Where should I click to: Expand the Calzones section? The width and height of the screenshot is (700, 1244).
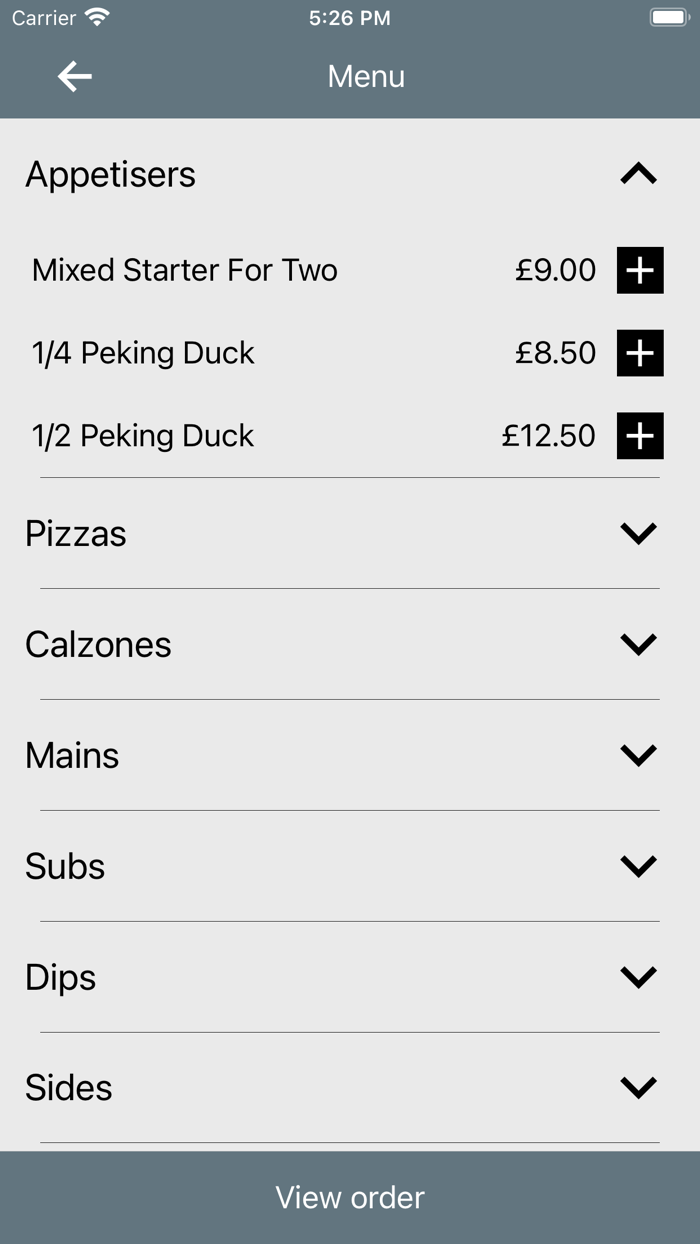click(638, 644)
